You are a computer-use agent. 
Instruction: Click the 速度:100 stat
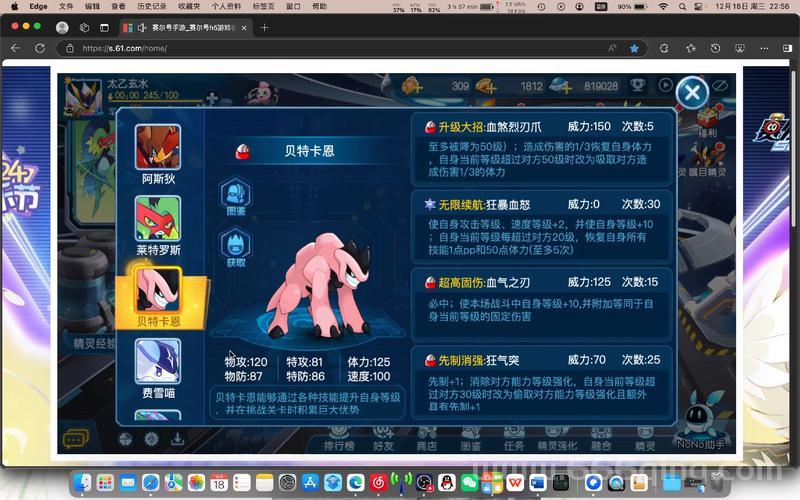[x=369, y=377]
